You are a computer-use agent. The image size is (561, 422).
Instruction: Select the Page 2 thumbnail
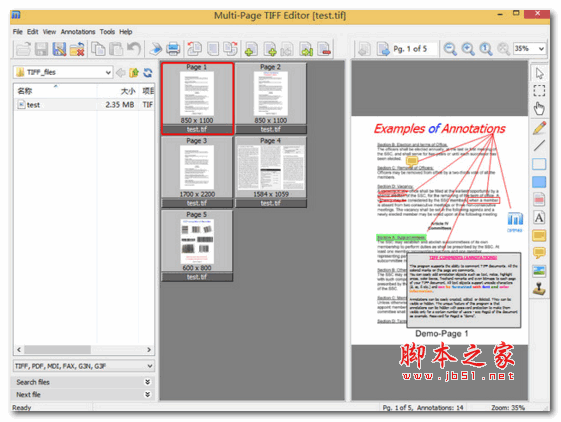tap(271, 98)
